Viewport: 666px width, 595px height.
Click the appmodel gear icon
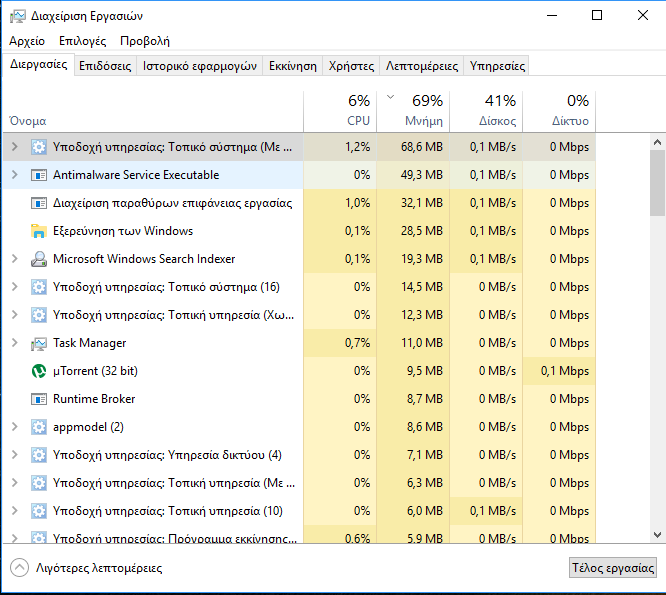39,427
